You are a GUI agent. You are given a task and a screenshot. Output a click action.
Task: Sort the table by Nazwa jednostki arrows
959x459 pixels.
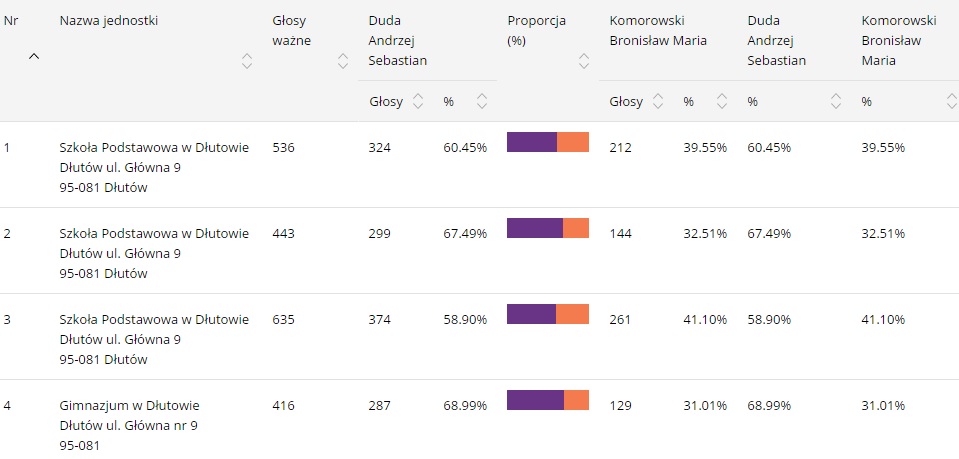(247, 61)
